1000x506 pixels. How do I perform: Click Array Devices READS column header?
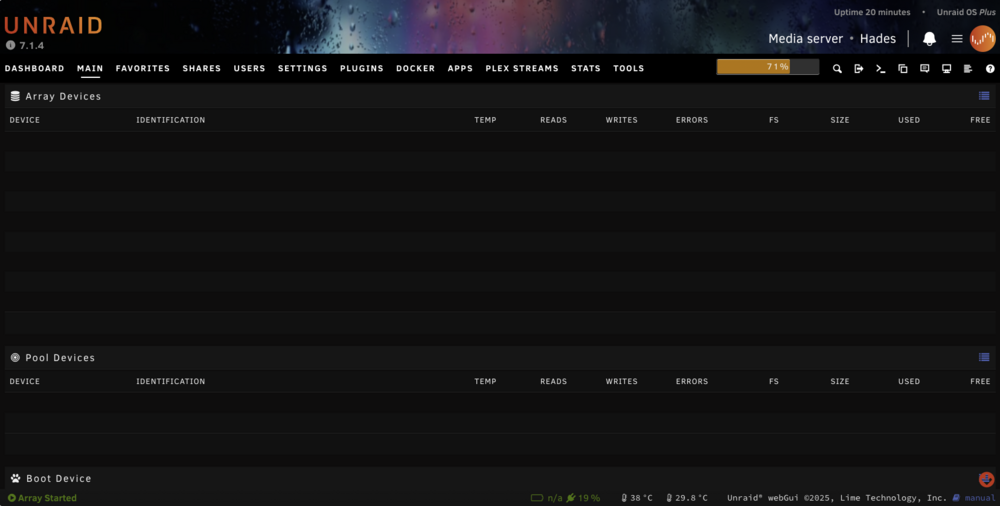(x=554, y=120)
